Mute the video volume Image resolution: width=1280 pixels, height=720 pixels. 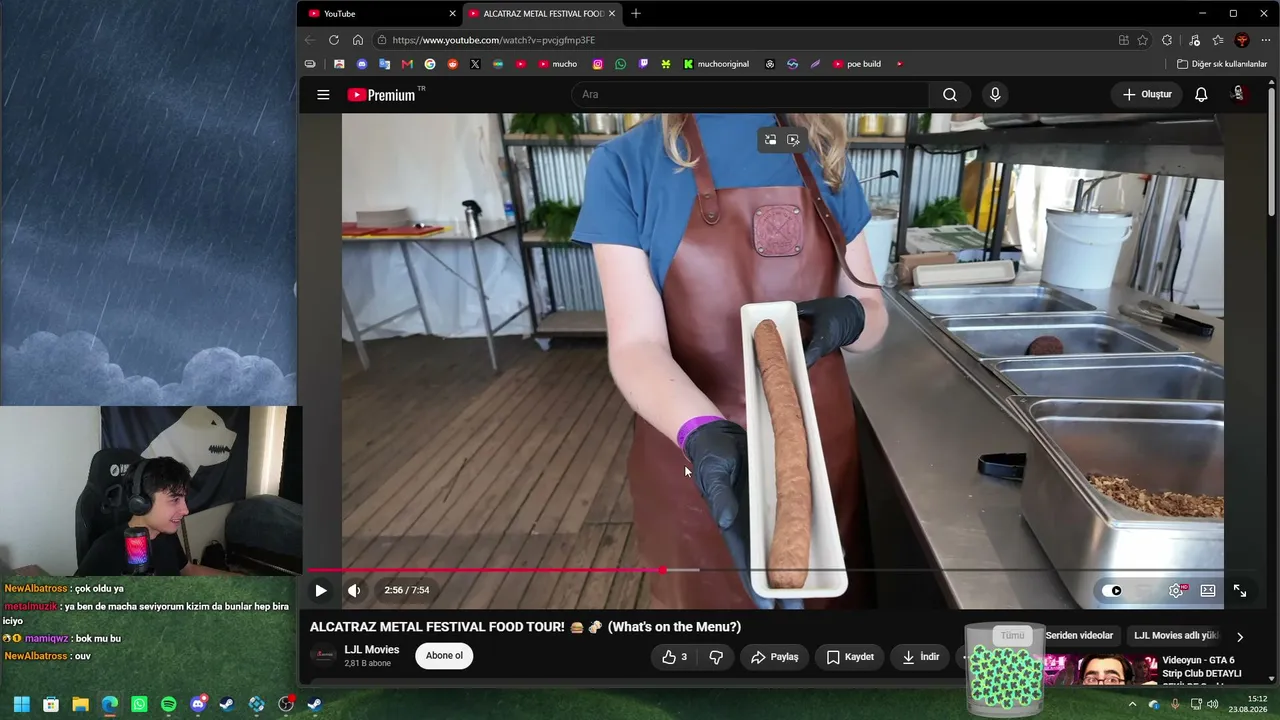(354, 590)
